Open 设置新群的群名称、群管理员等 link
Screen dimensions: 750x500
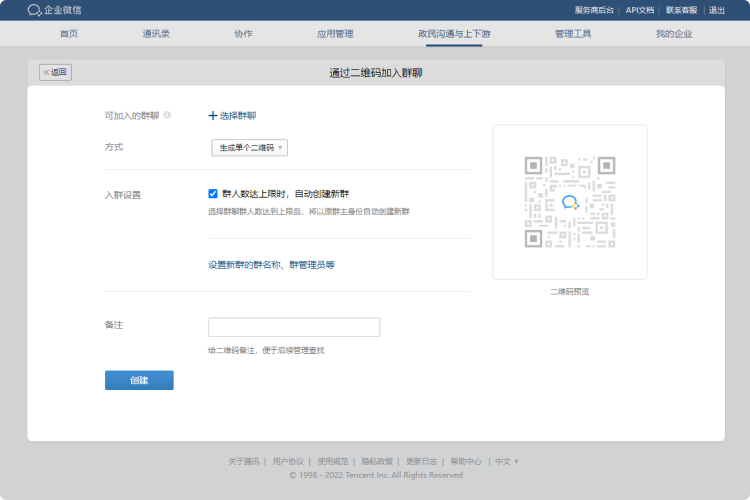point(271,265)
